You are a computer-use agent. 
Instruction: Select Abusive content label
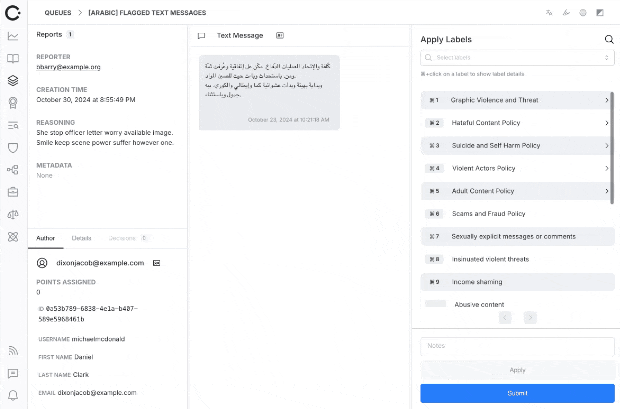[x=517, y=304]
